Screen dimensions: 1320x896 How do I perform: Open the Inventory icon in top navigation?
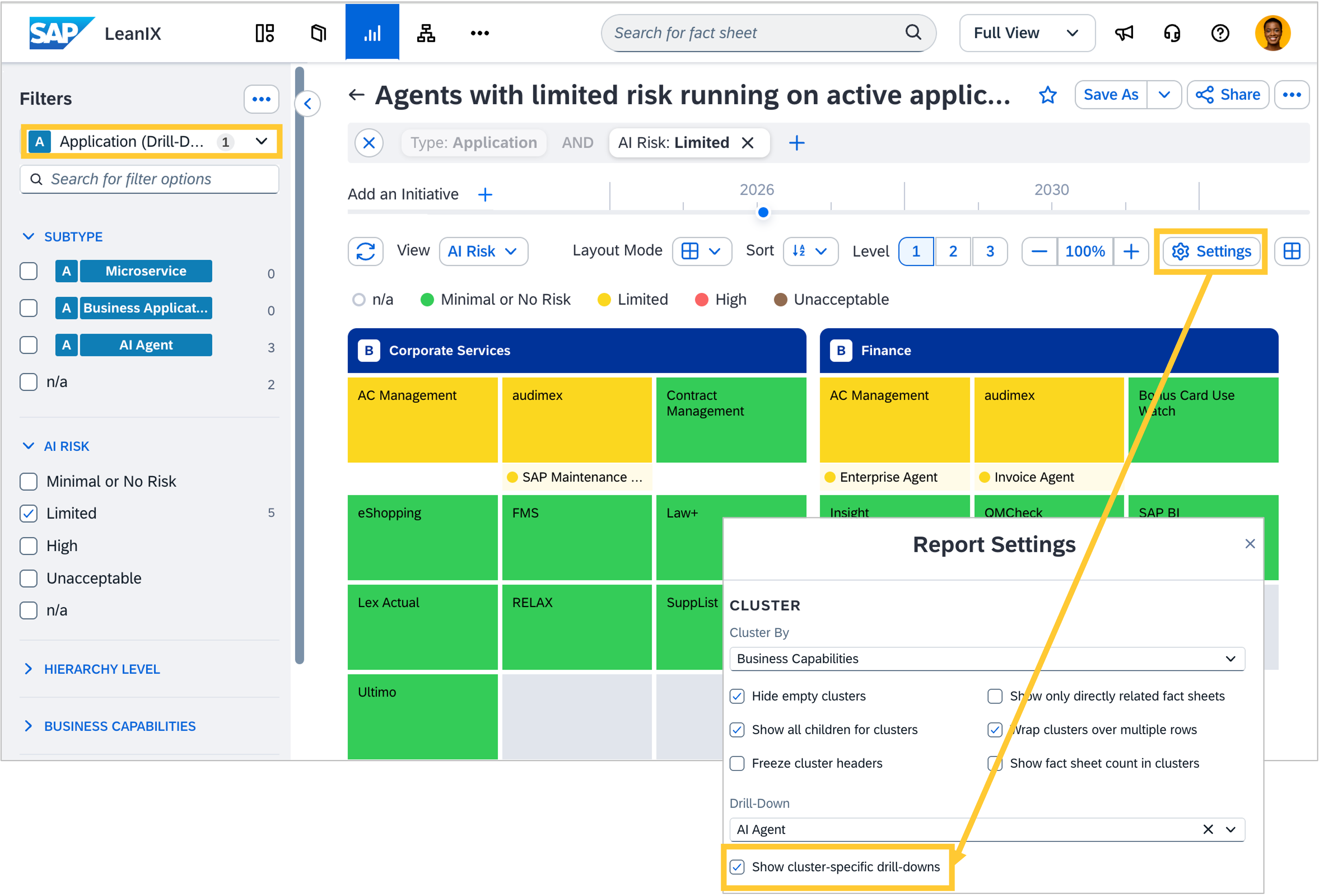319,33
